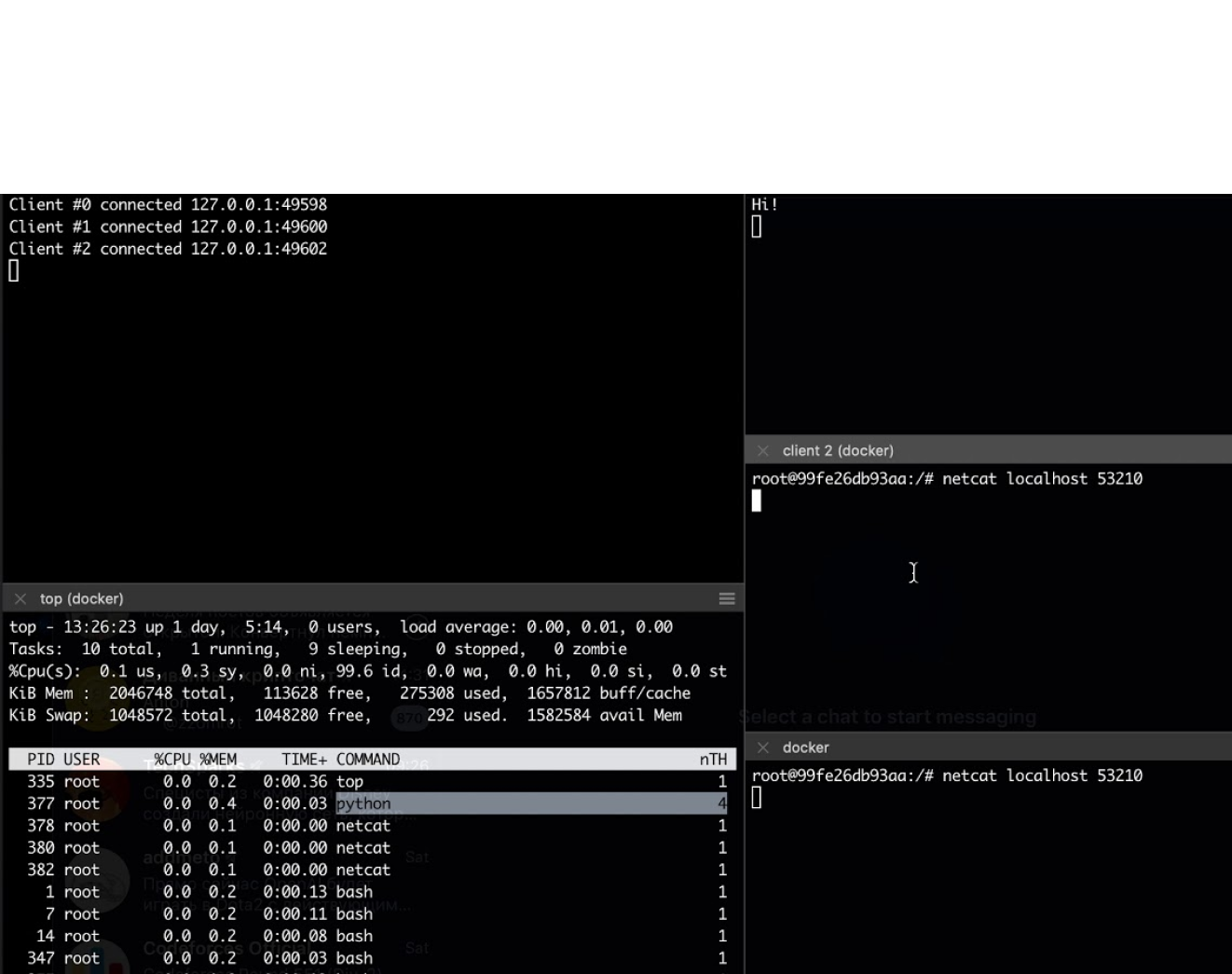Open the top (docker) pane hamburger menu
Image resolution: width=1232 pixels, height=974 pixels.
tap(727, 598)
